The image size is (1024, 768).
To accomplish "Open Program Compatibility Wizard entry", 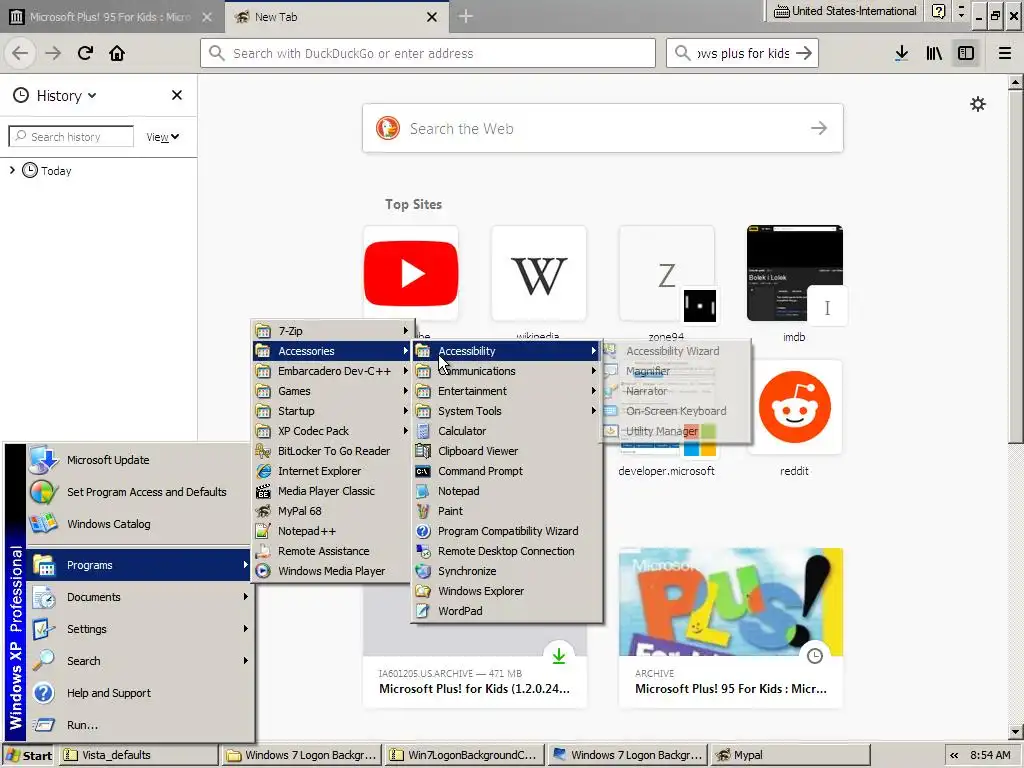I will pos(506,531).
